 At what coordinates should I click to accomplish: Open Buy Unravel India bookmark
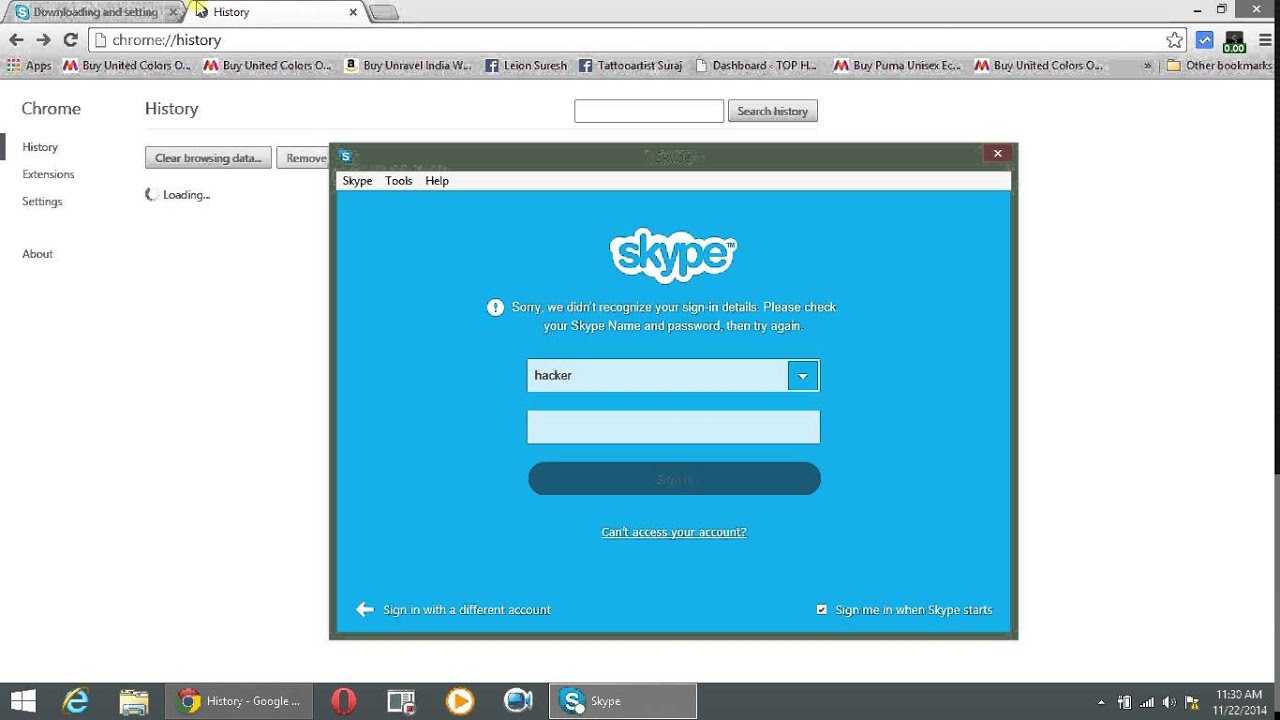tap(407, 65)
